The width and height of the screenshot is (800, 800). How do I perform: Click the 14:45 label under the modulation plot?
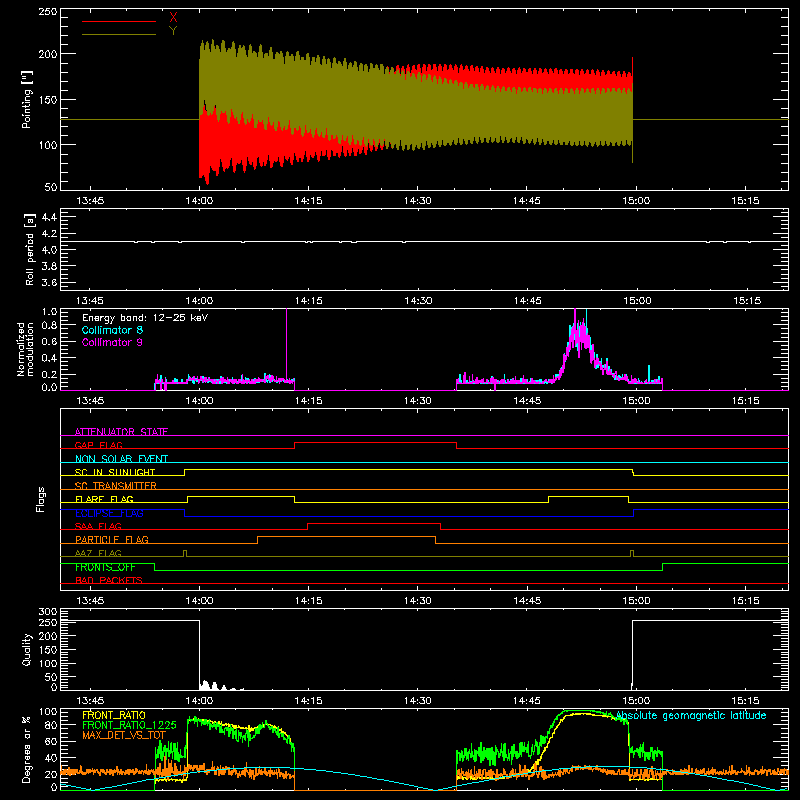[527, 401]
